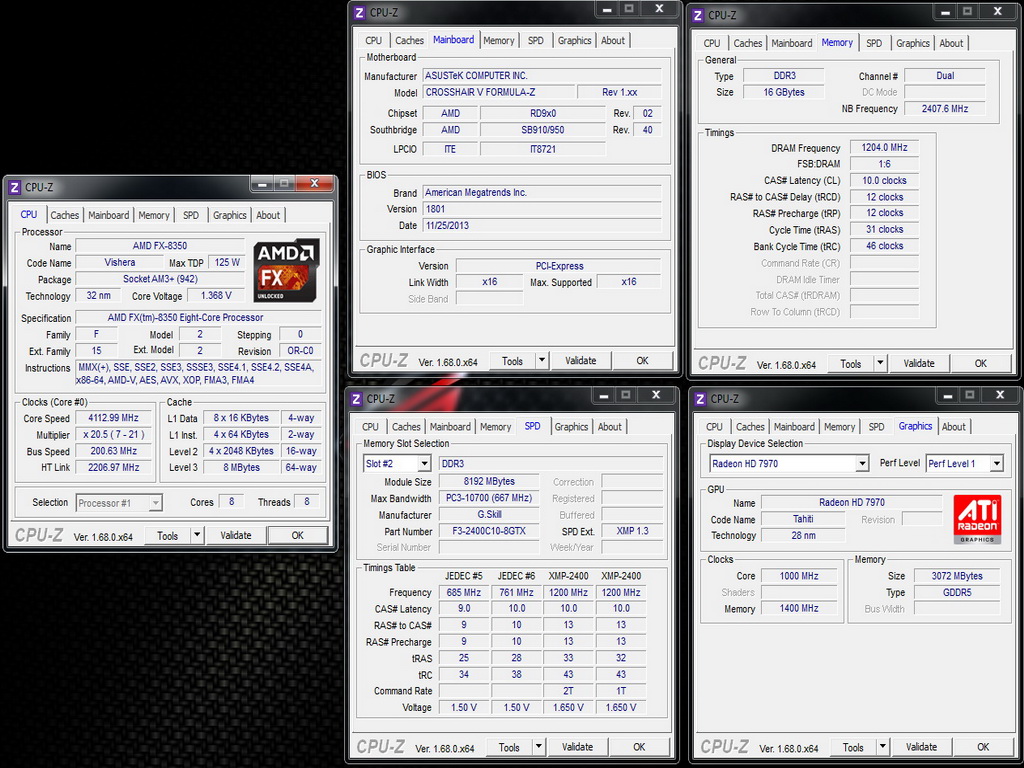
Task: Click Validate in the Graphics window
Action: (921, 747)
